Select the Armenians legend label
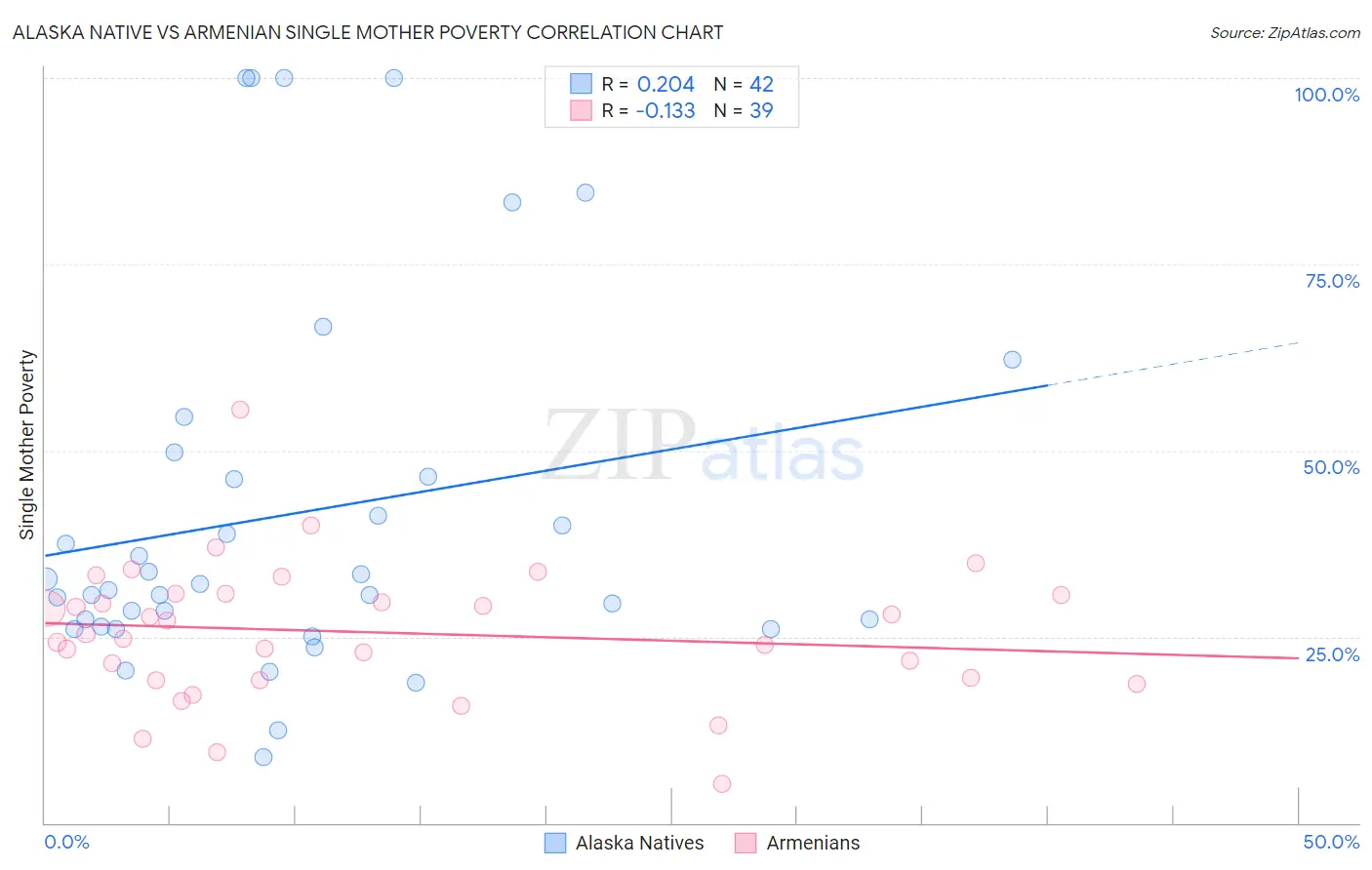This screenshot has width=1372, height=870. (813, 843)
